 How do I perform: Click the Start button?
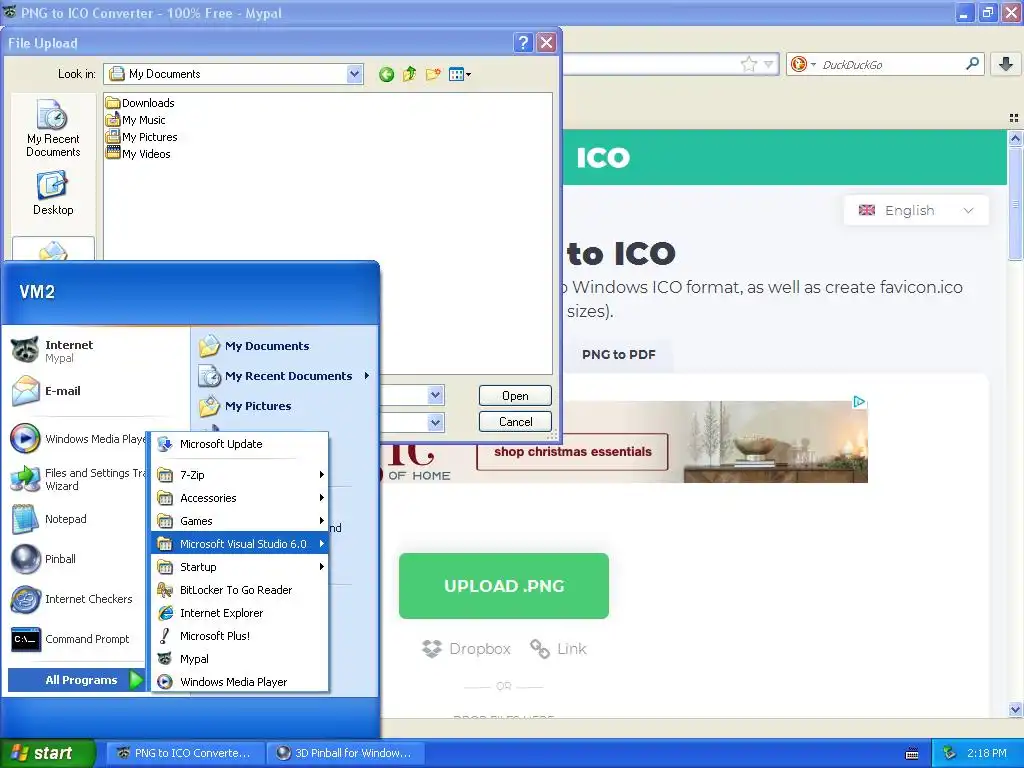tap(47, 753)
